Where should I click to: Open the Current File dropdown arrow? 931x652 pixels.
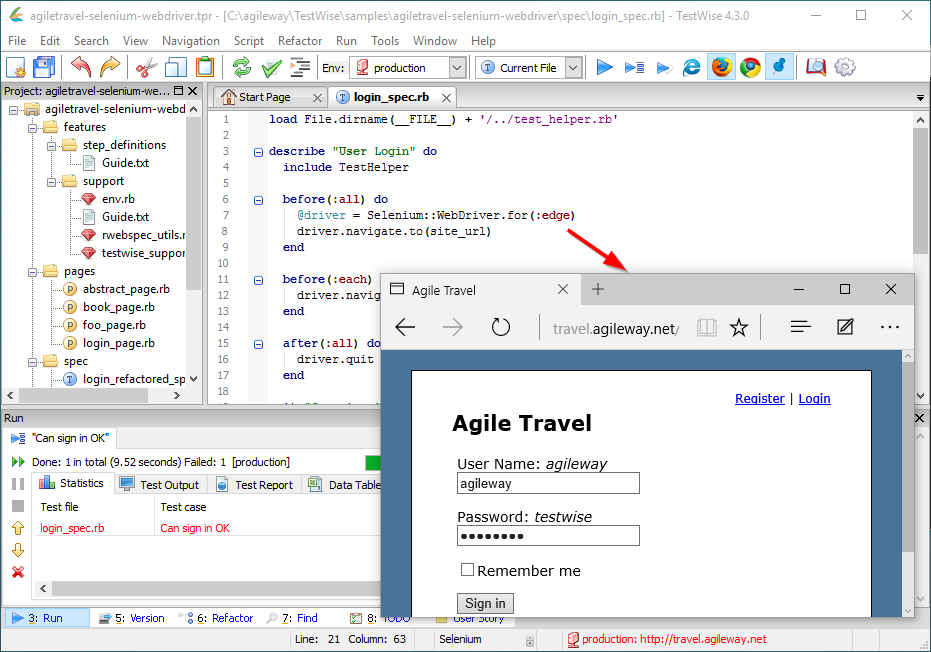click(573, 68)
